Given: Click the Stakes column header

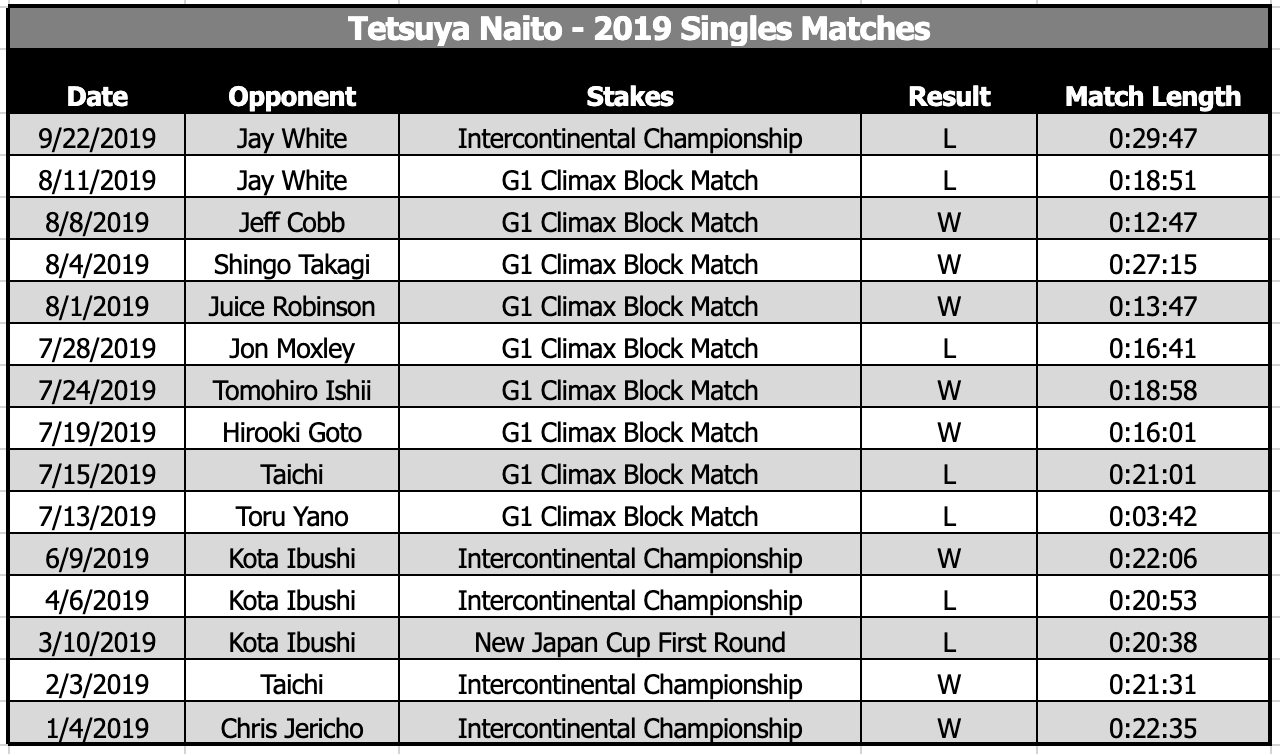Looking at the screenshot, I should [629, 96].
